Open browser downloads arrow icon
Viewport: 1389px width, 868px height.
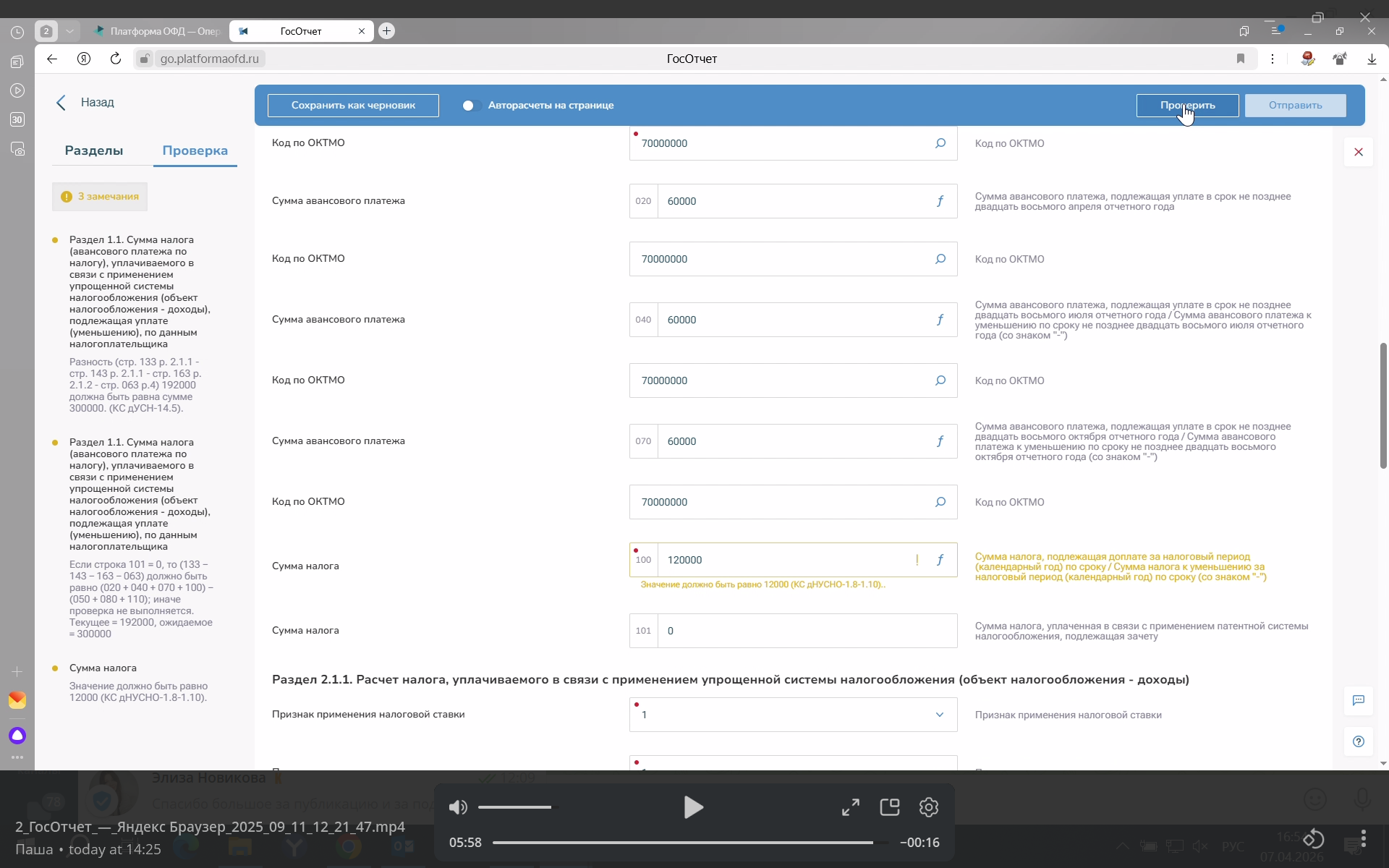[1372, 59]
